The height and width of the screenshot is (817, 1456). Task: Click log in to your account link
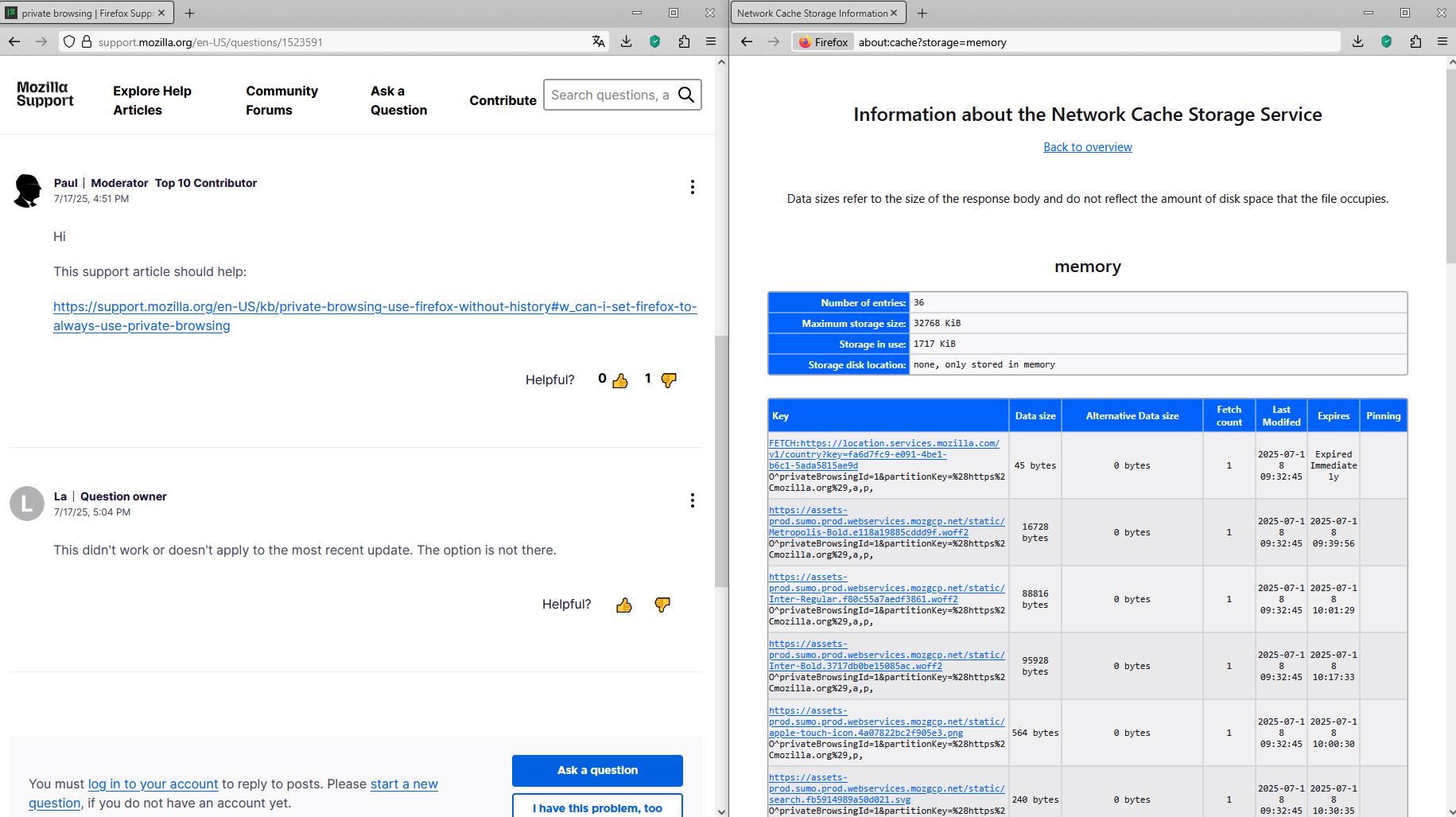tap(153, 784)
